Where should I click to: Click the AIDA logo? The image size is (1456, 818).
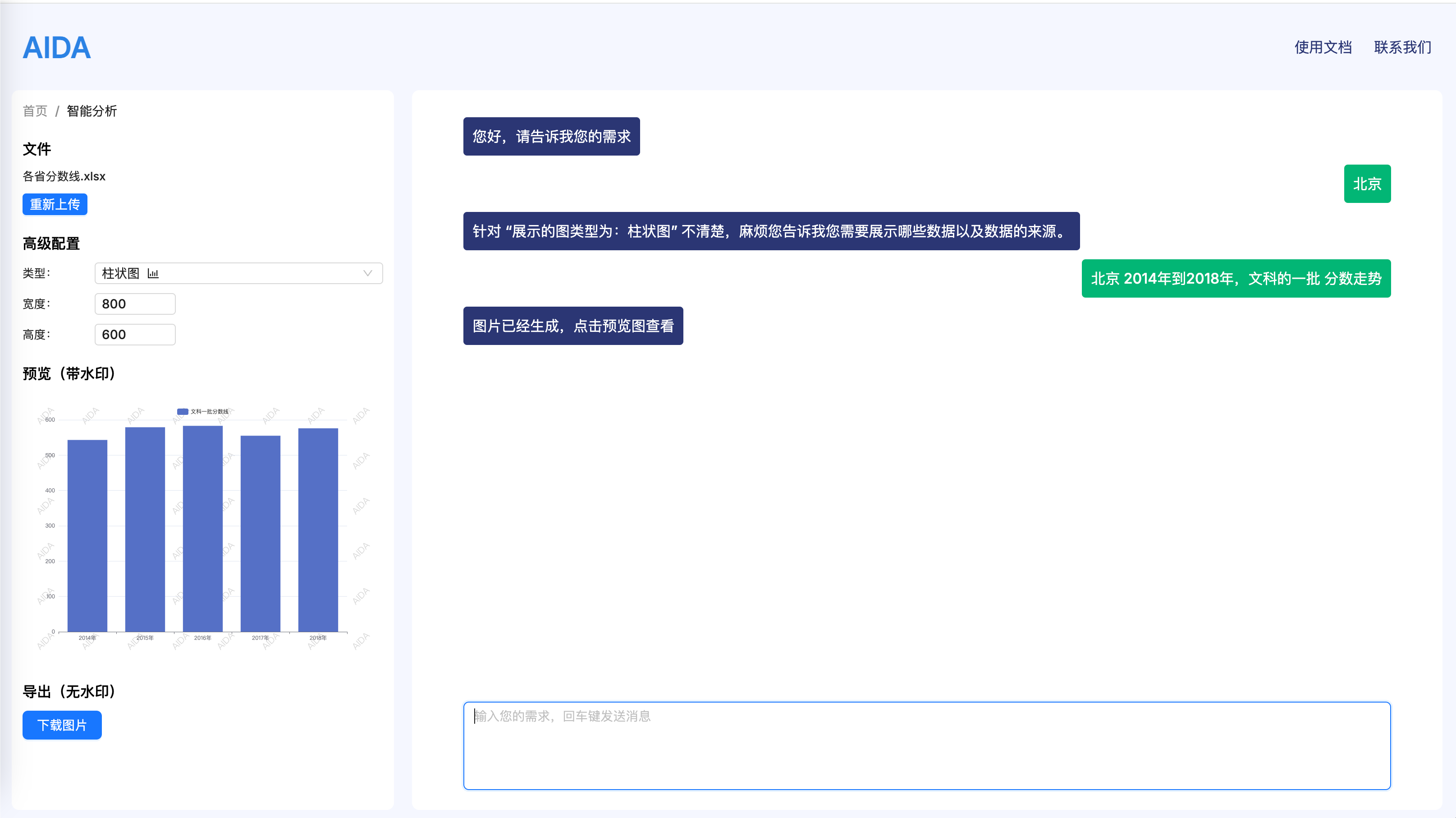[56, 48]
